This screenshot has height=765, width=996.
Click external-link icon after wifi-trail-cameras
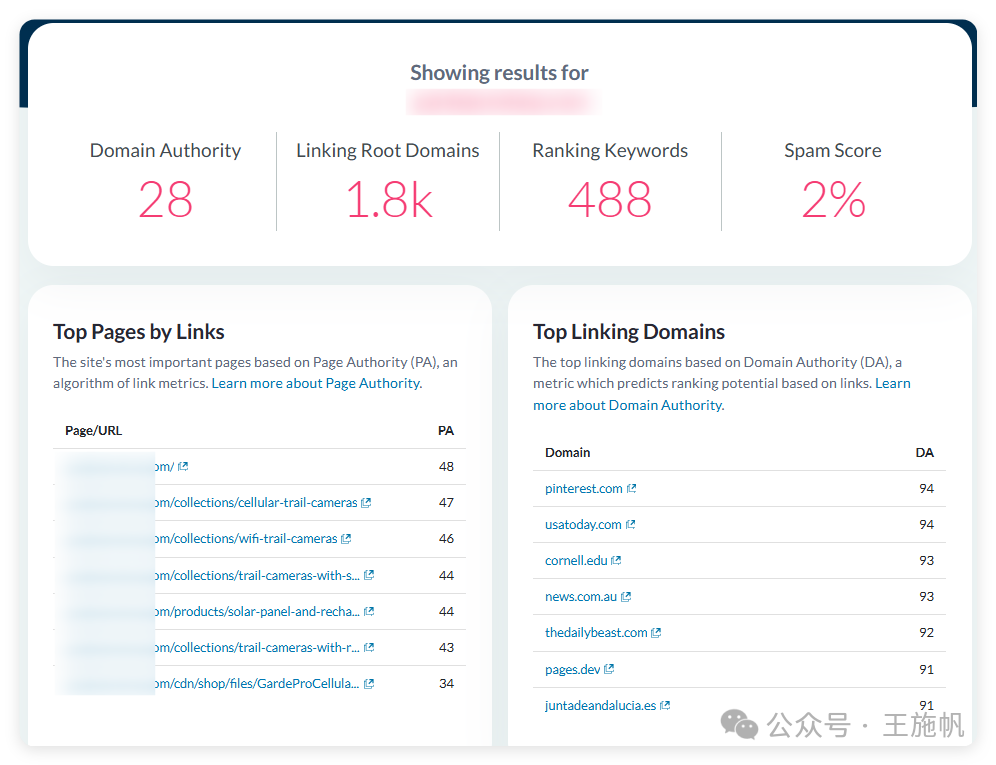coord(346,539)
